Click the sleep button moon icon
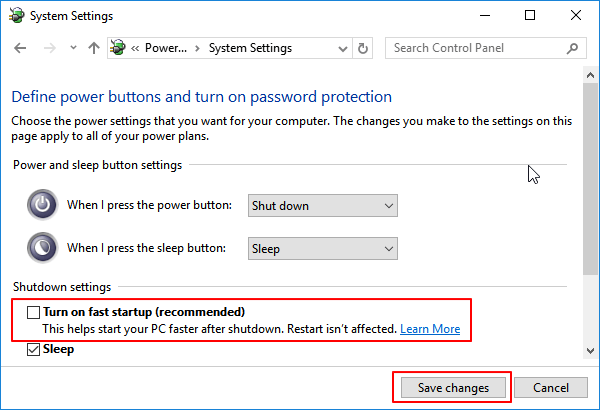Image resolution: width=600 pixels, height=410 pixels. click(x=41, y=248)
